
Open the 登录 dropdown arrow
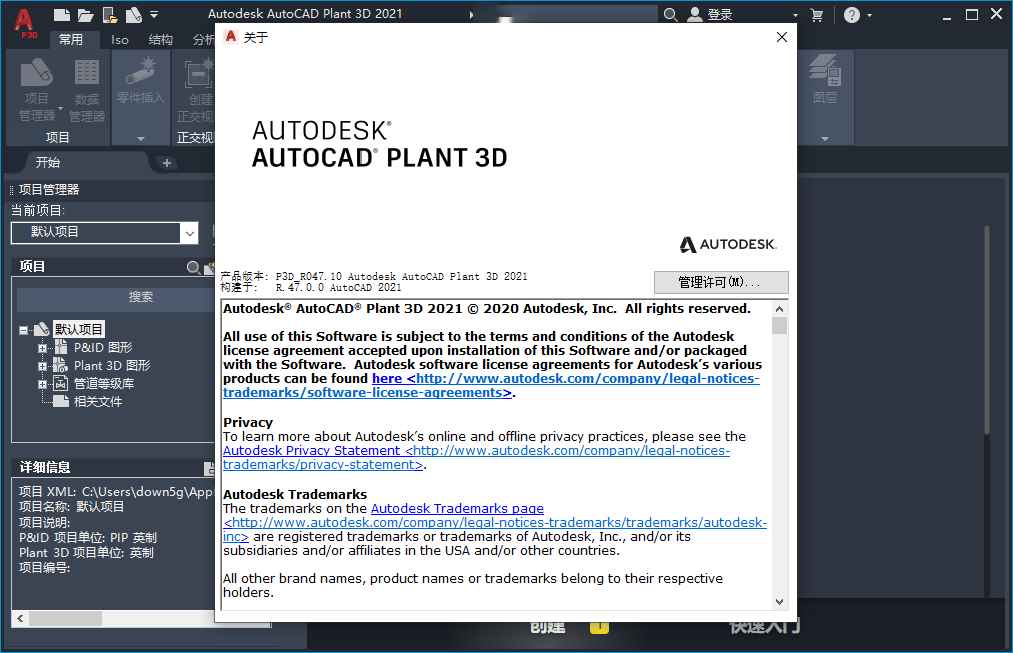click(795, 15)
